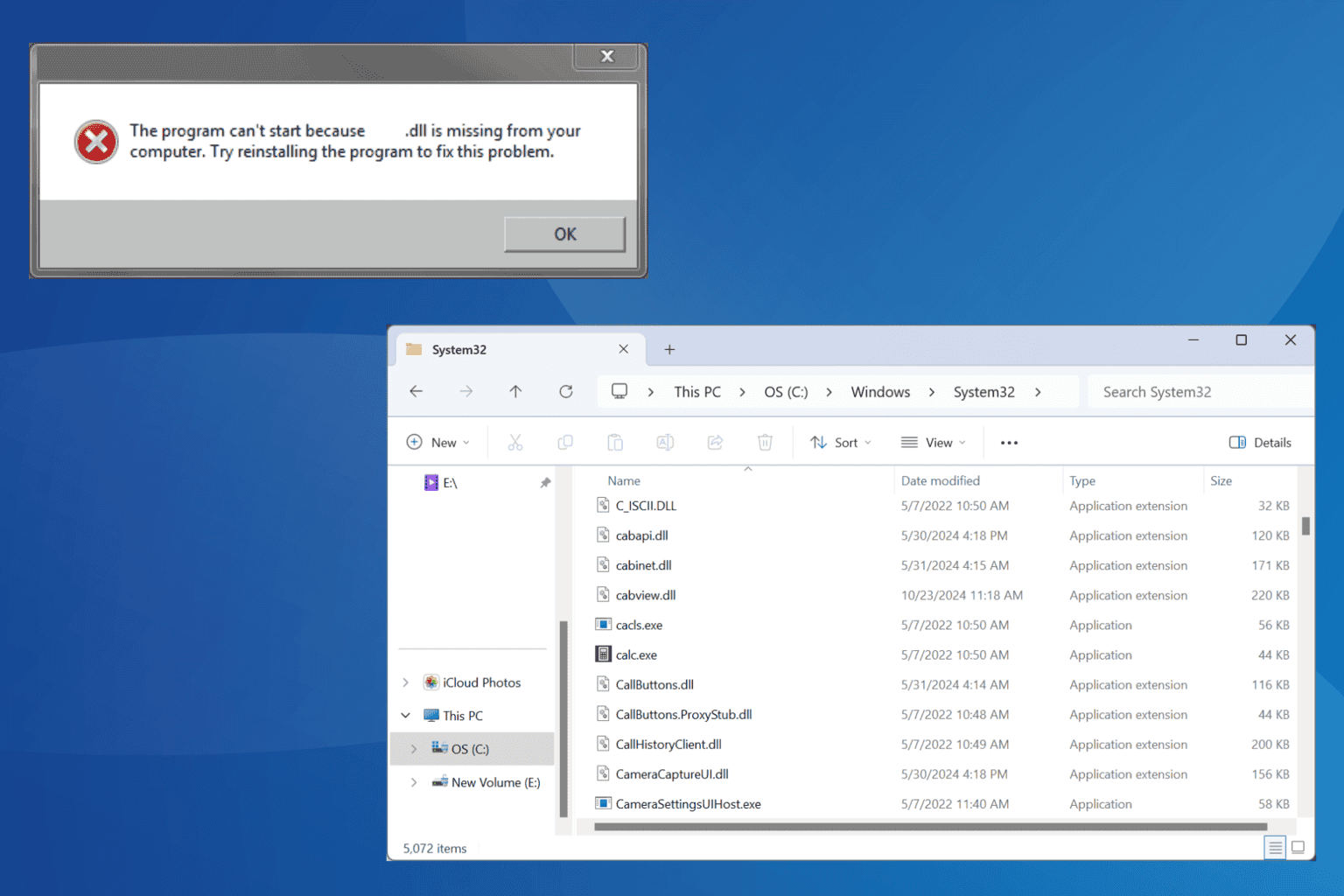
Task: Expand chevron after This PC breadcrumb
Action: point(742,392)
